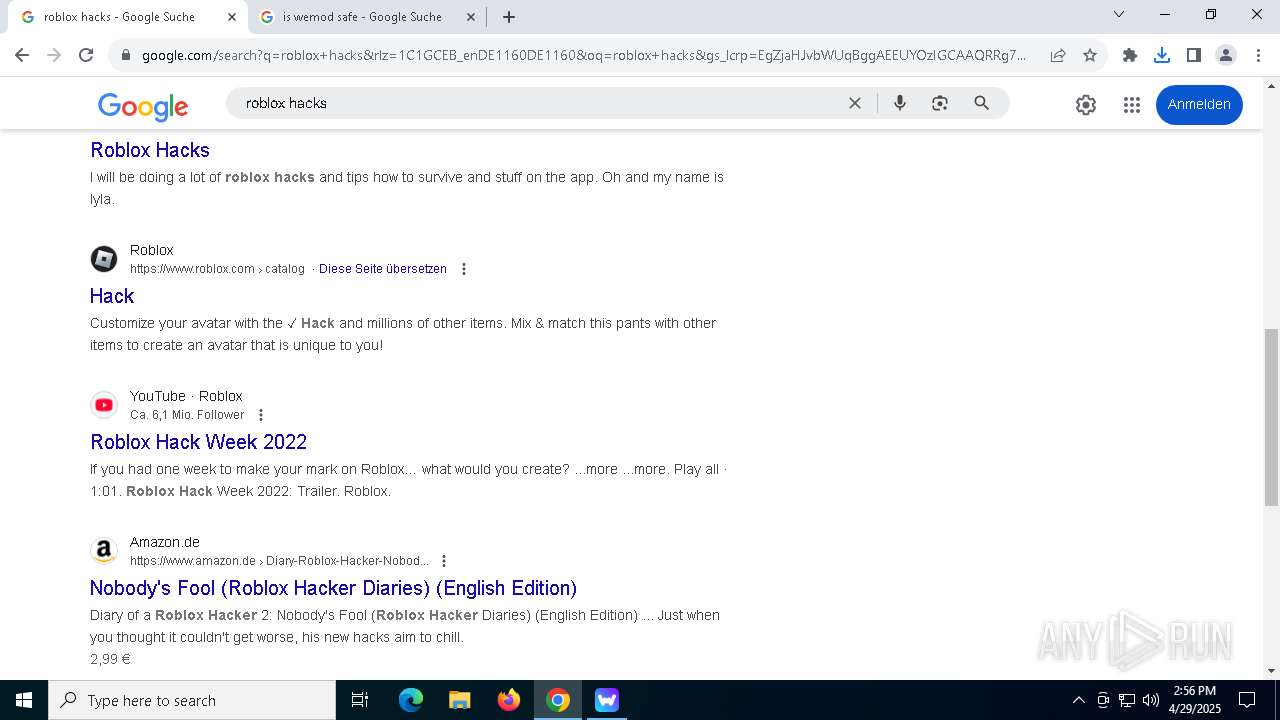Open Google quick settings gear

1086,104
